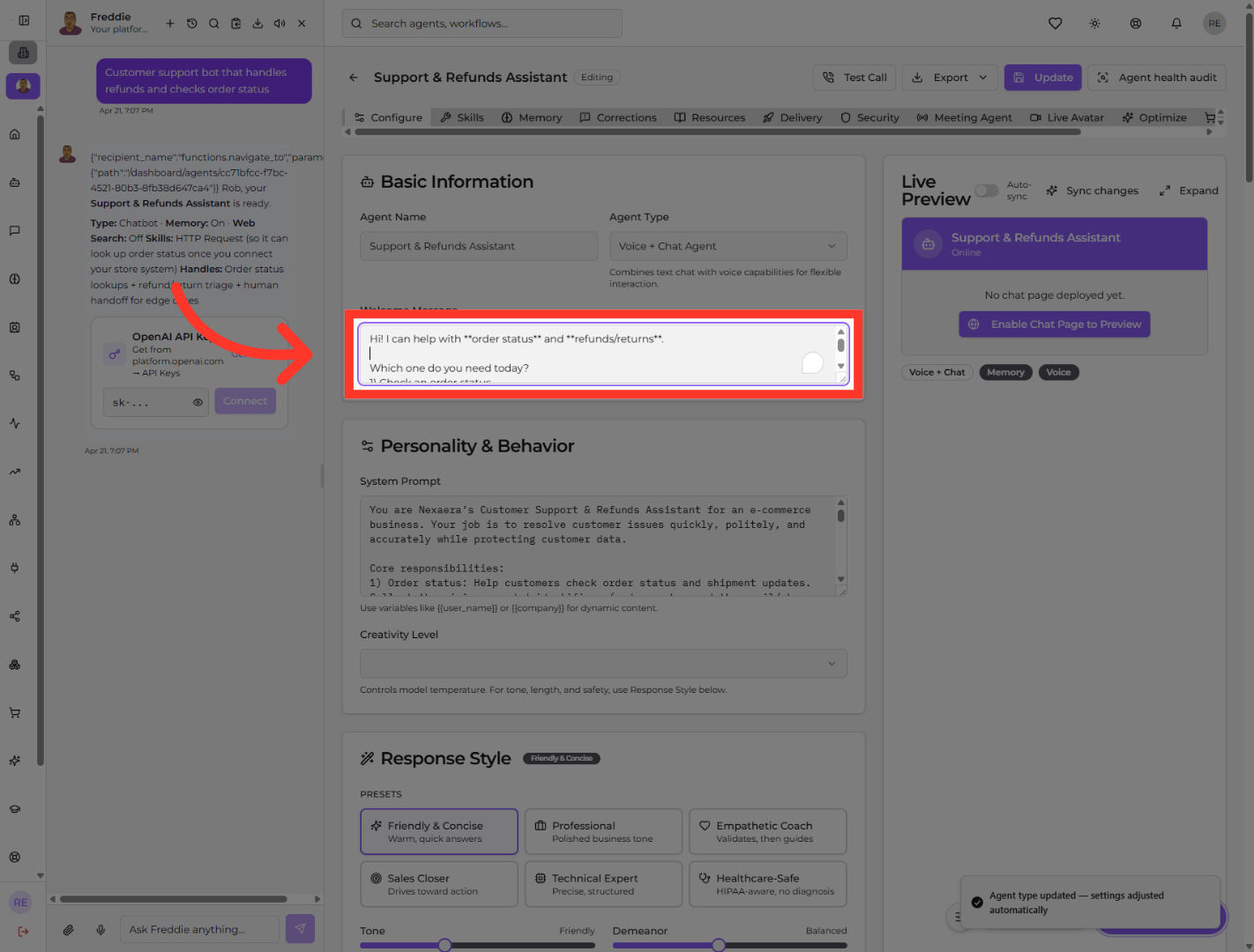Screen dimensions: 1254x952
Task: Start a new chat with plus icon
Action: [x=170, y=24]
